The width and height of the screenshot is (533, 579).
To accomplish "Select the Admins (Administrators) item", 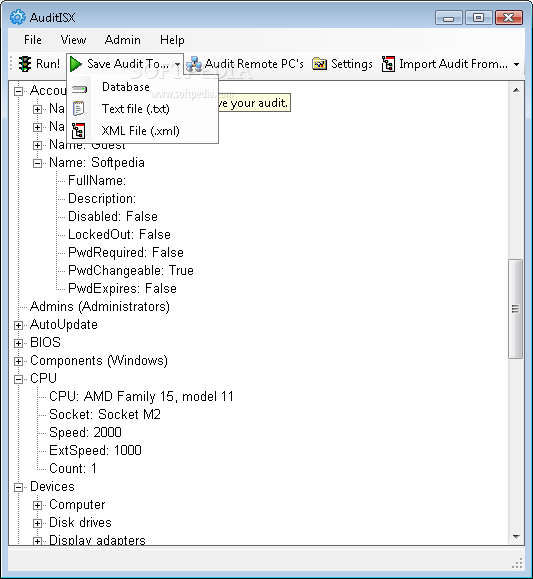I will pos(100,306).
